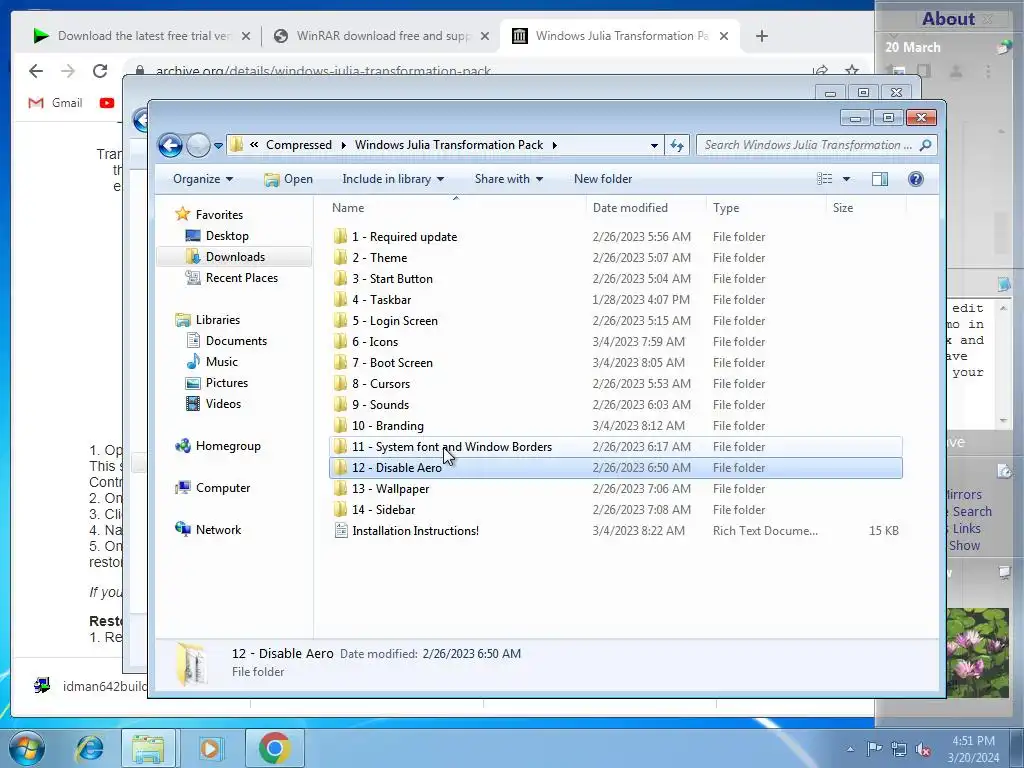Image resolution: width=1024 pixels, height=768 pixels.
Task: Open Music library
Action: [x=221, y=362]
